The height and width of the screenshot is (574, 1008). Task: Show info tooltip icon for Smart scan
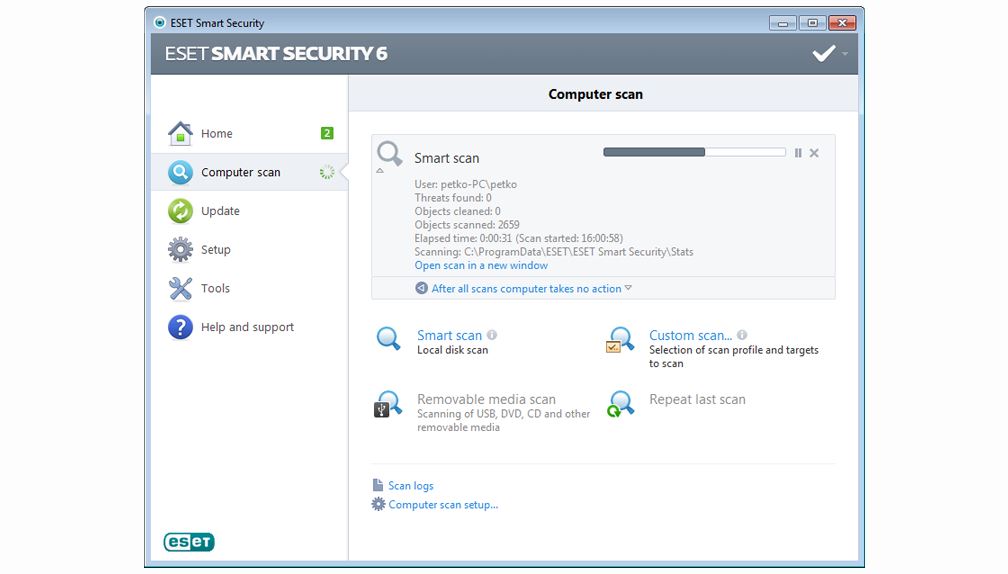point(492,335)
